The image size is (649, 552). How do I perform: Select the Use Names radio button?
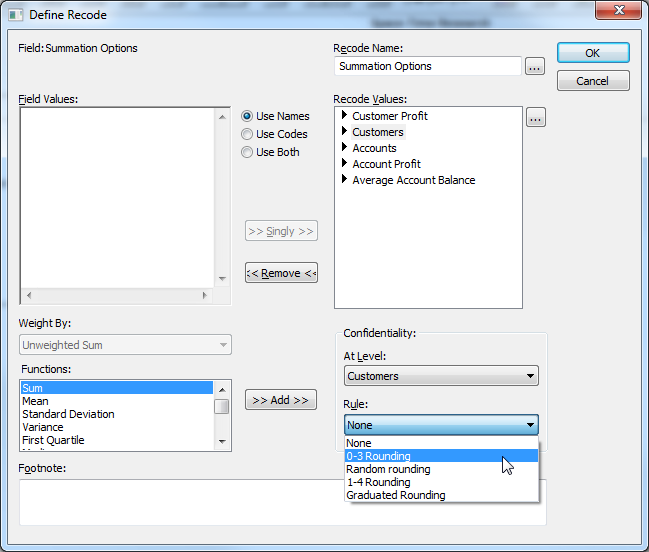(247, 116)
